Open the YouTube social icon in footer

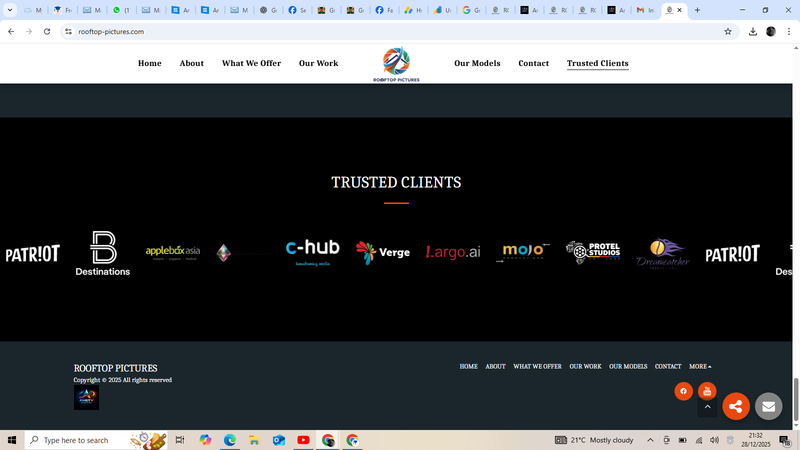(x=707, y=391)
